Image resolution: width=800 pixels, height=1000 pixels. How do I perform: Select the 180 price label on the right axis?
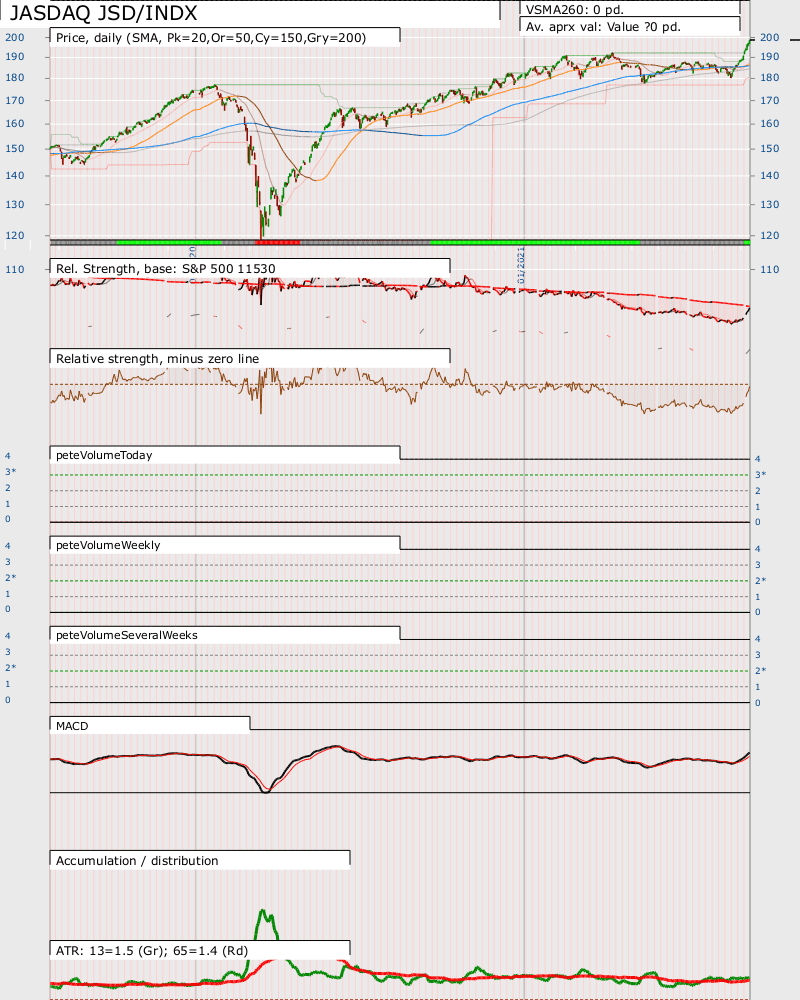tap(769, 77)
